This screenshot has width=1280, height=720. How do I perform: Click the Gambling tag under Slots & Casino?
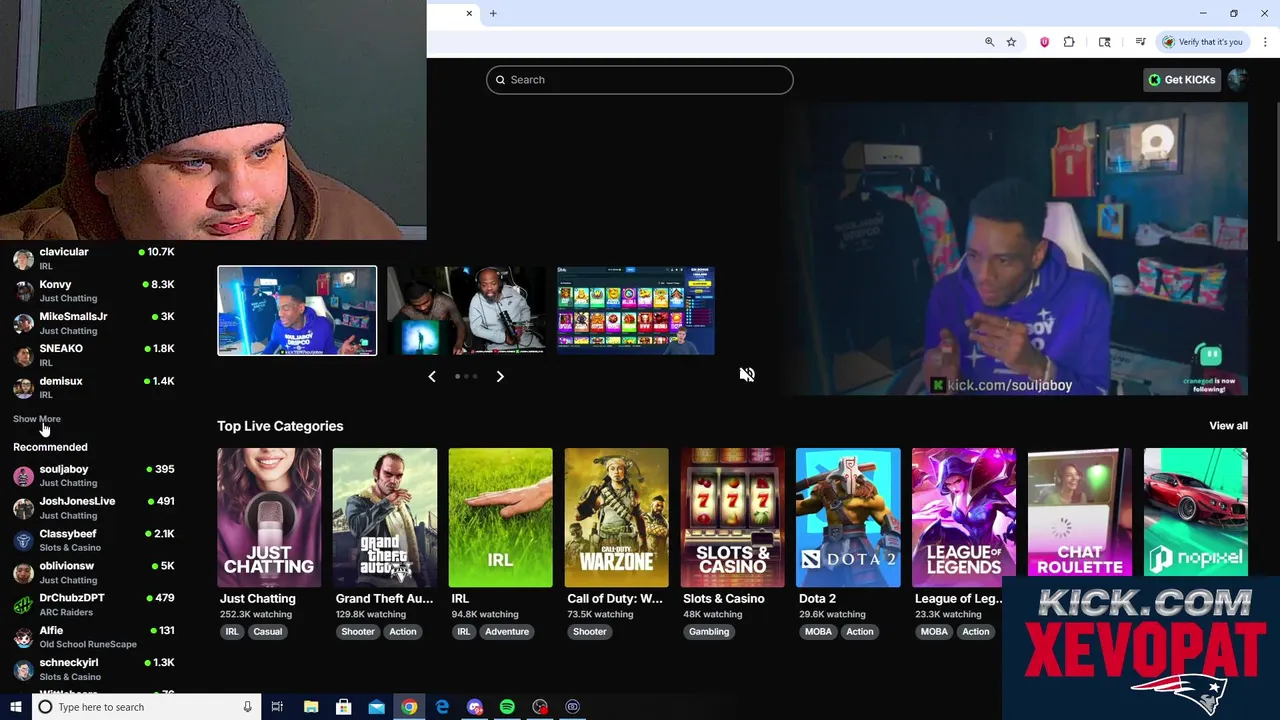[x=709, y=632]
